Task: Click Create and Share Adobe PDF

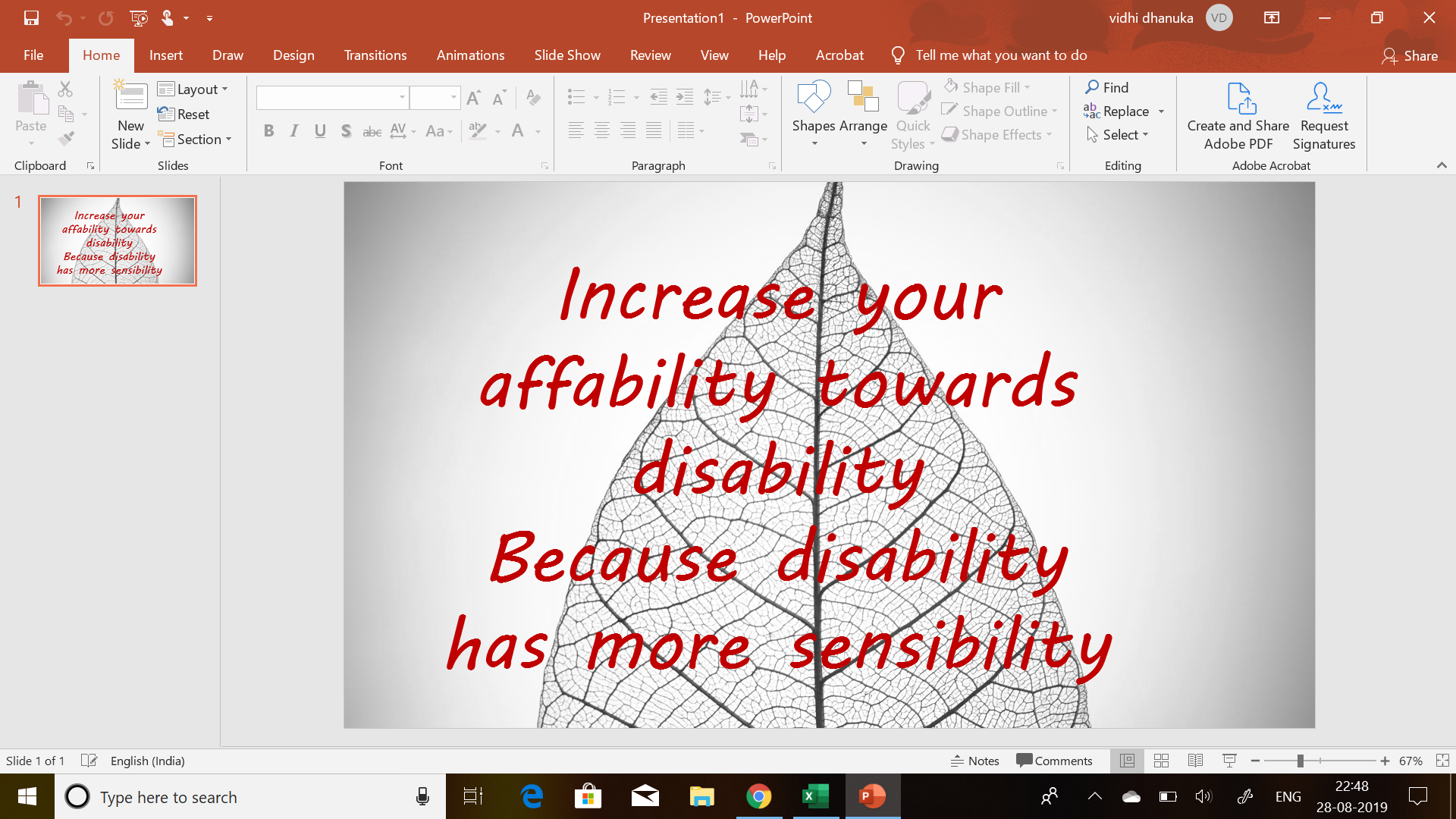Action: pyautogui.click(x=1238, y=115)
